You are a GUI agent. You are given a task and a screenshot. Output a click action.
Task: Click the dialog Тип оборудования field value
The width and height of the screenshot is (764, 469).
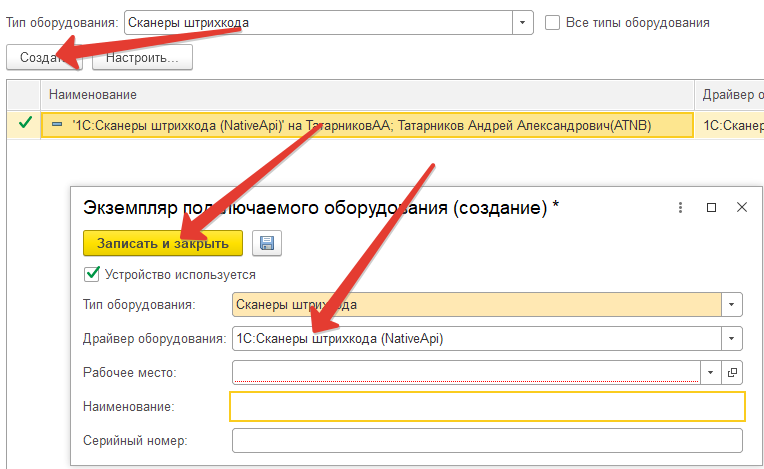click(477, 305)
